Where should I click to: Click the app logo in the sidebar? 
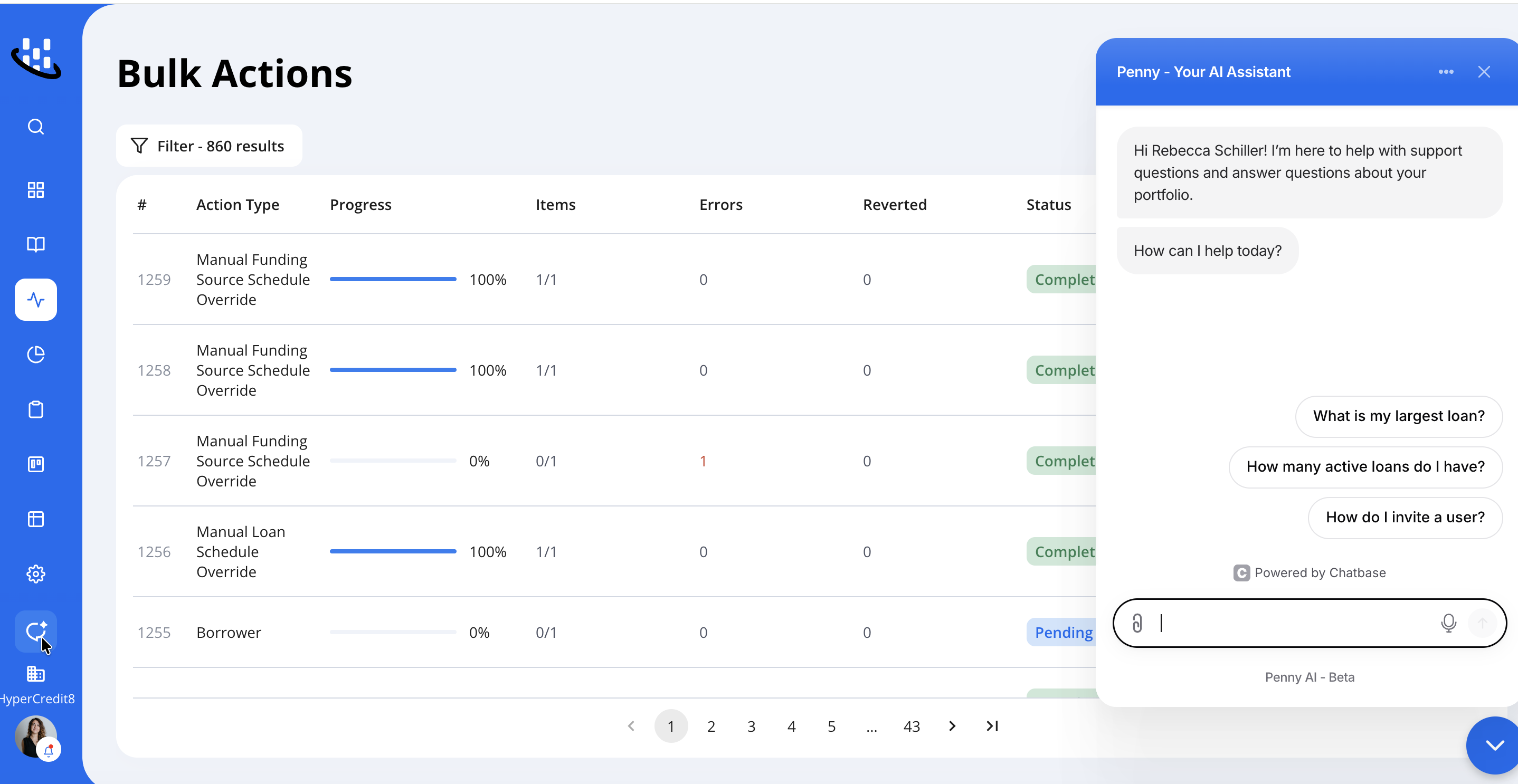36,58
